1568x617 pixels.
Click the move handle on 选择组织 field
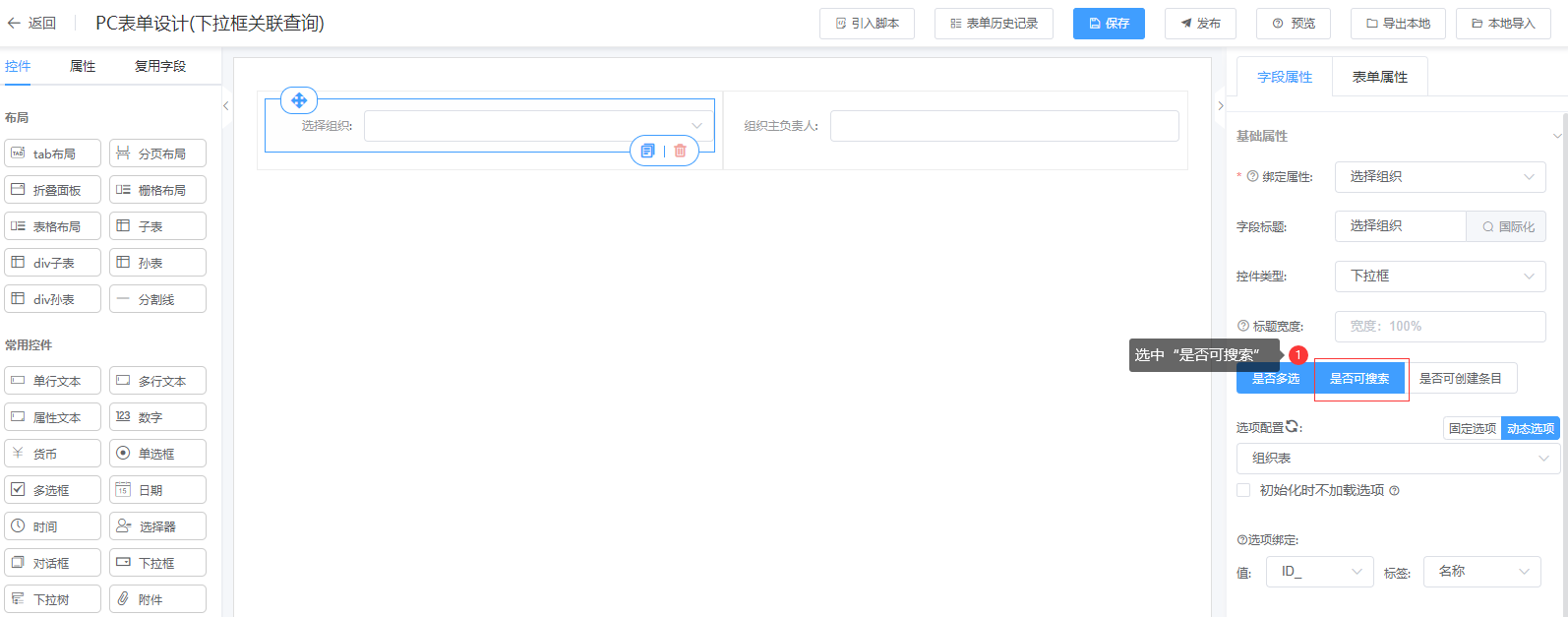(299, 100)
